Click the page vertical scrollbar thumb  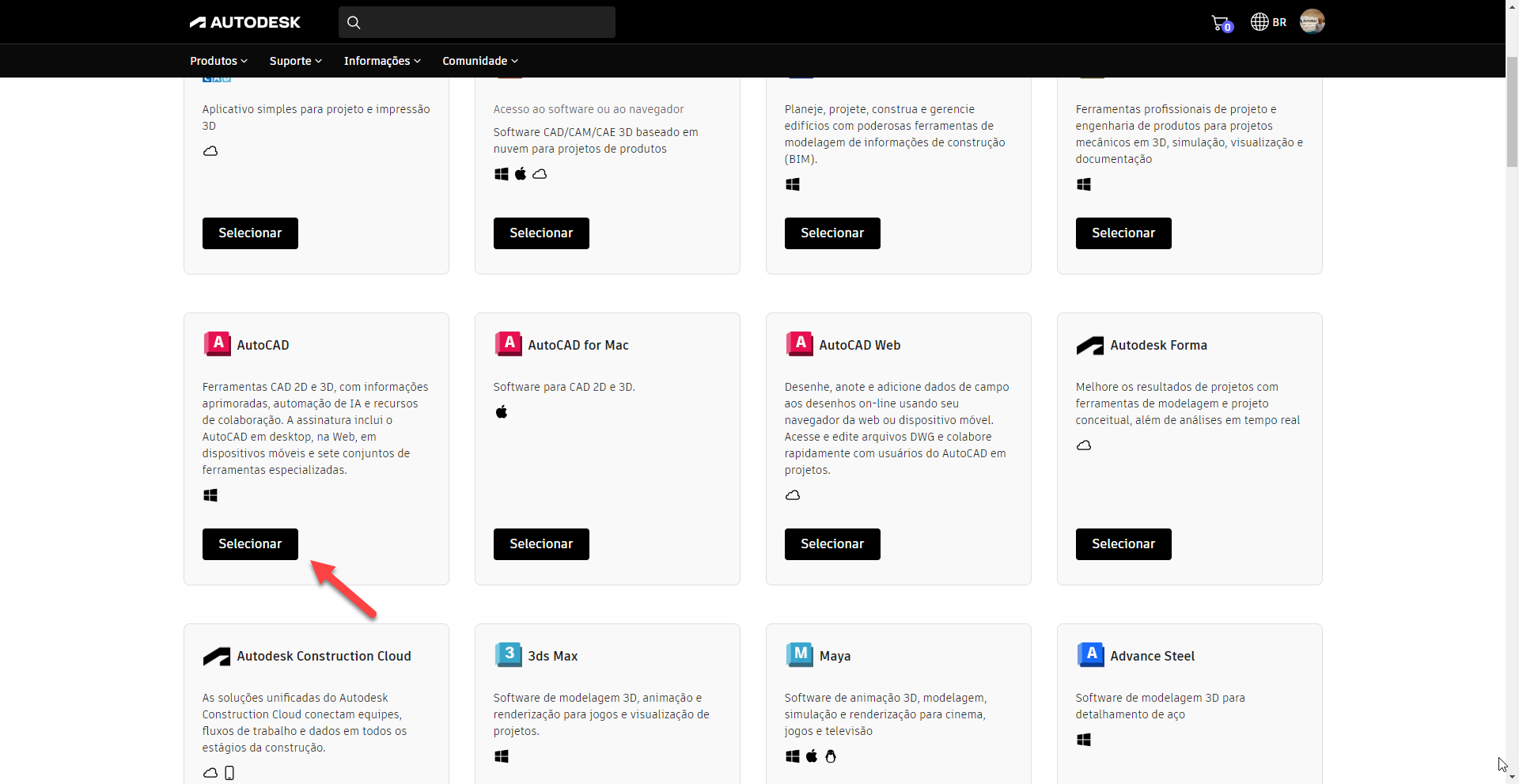pos(1512,111)
